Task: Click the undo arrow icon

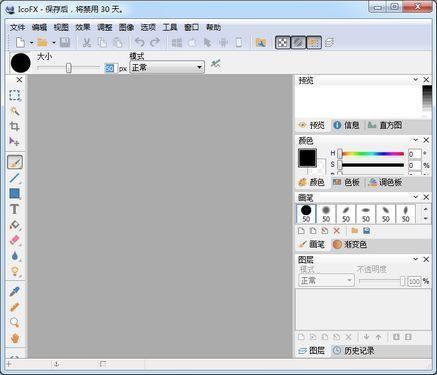Action: 140,42
